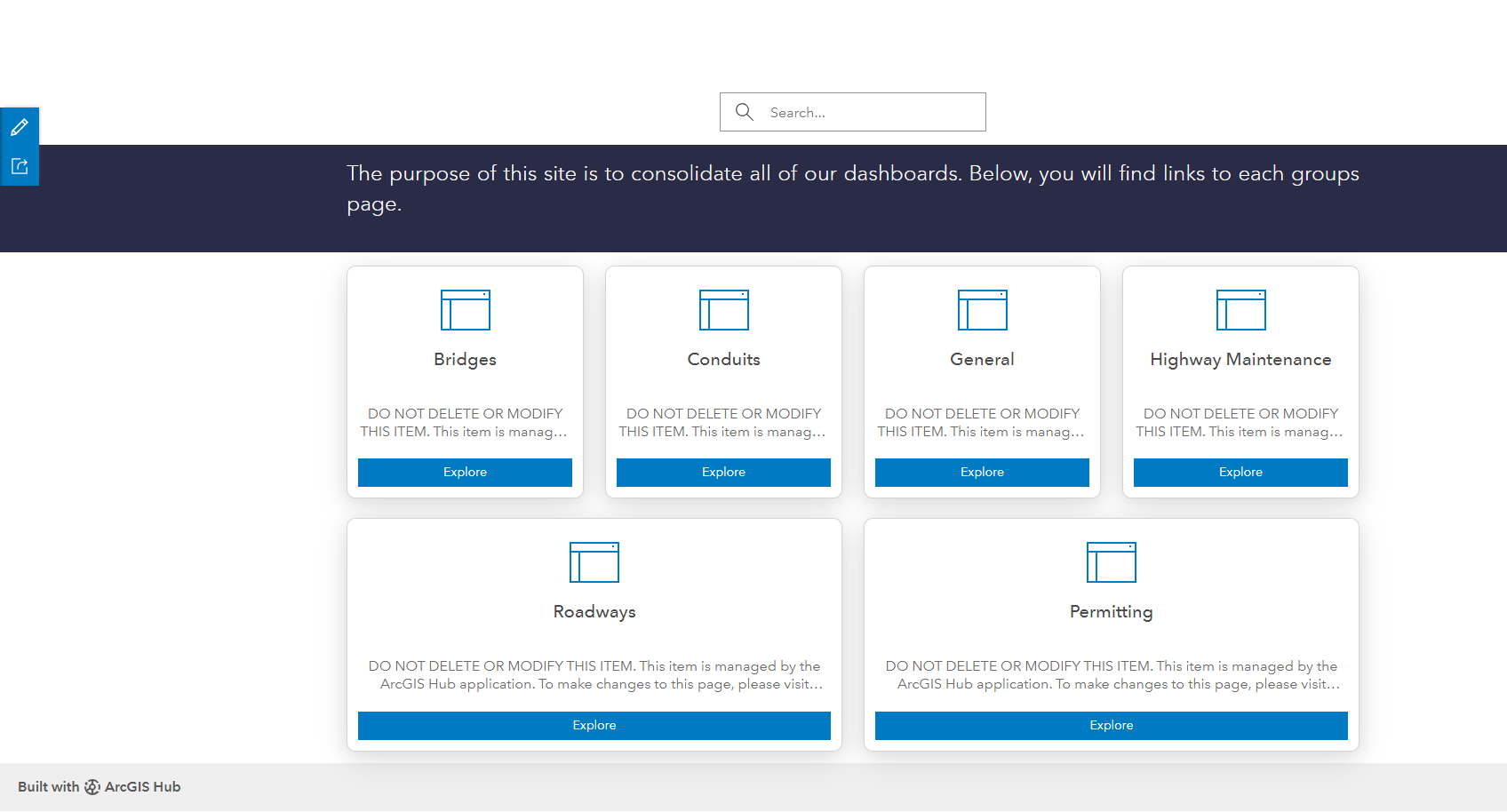Explore the Roadways dashboard group
This screenshot has width=1507, height=812.
click(x=594, y=725)
